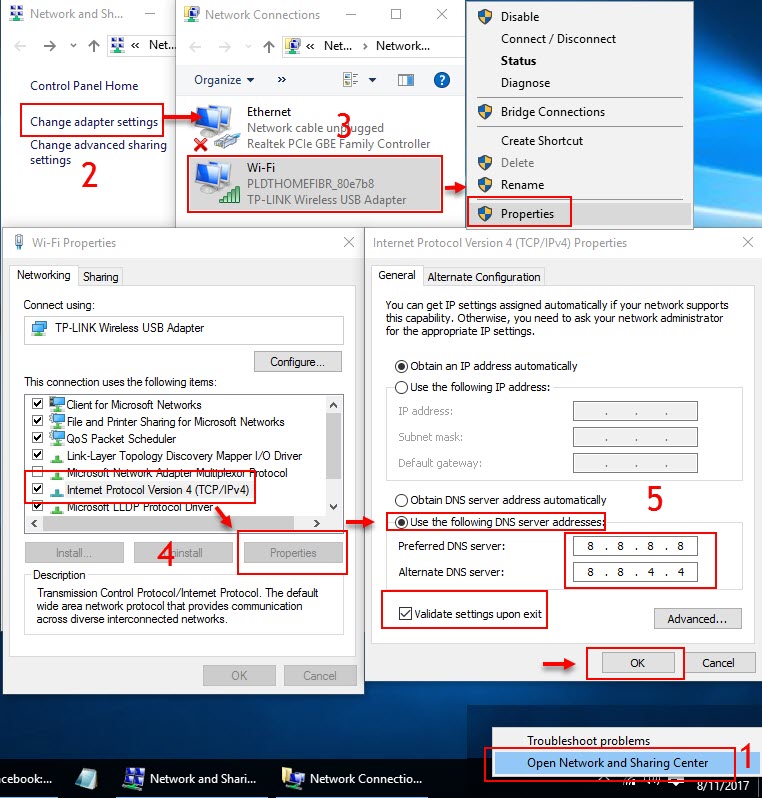This screenshot has width=762, height=798.
Task: Click the Wi-Fi Properties title bar icon
Action: (x=19, y=242)
